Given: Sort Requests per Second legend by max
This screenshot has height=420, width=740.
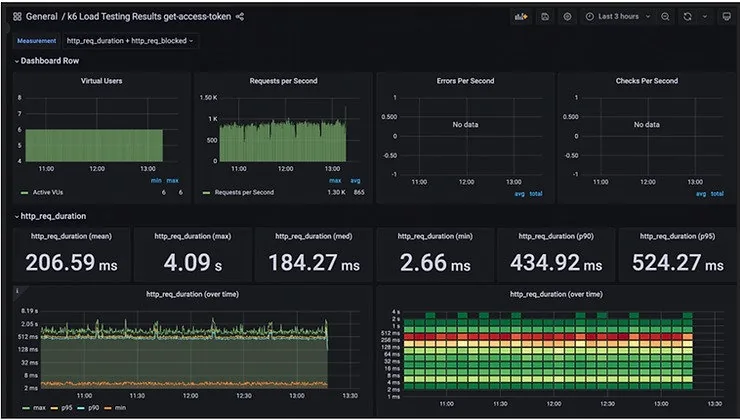Looking at the screenshot, I should click(x=335, y=181).
